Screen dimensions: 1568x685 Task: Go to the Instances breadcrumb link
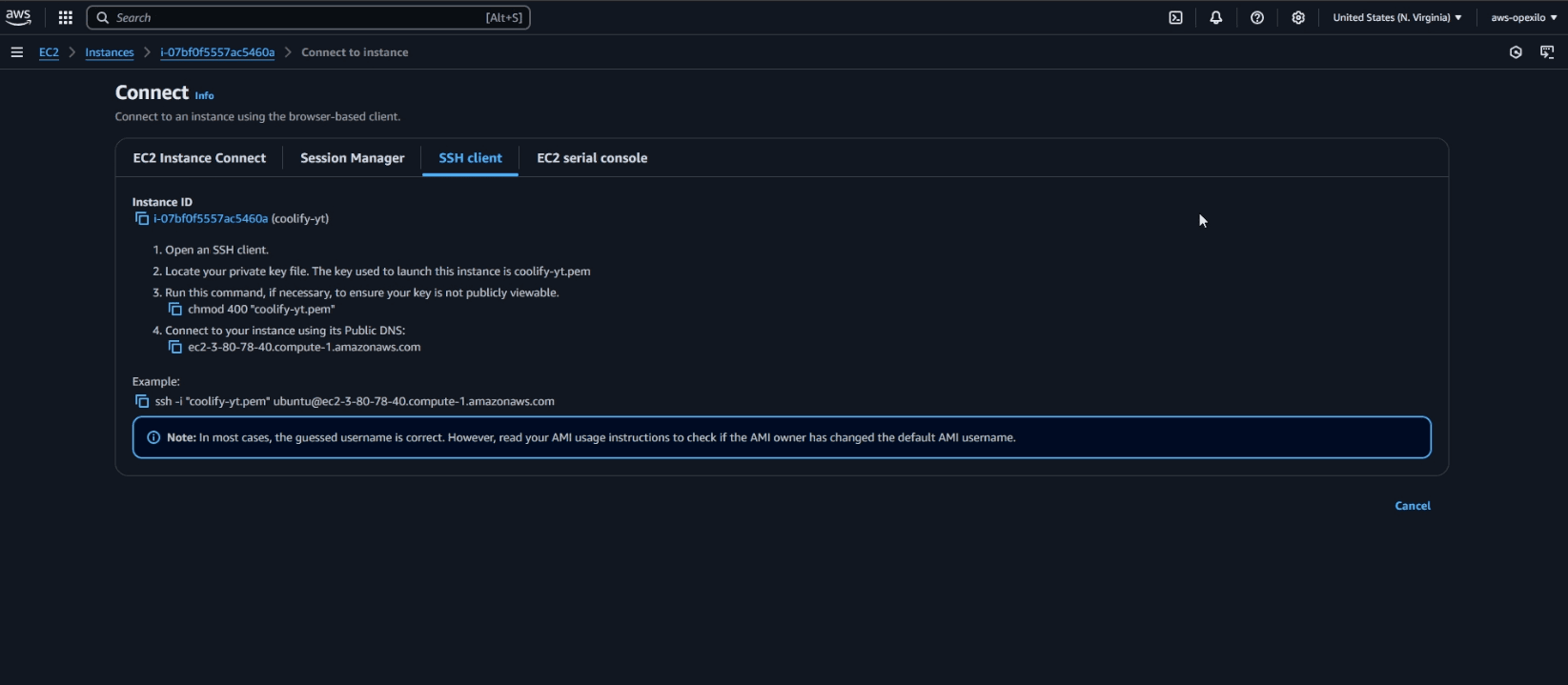pos(110,52)
